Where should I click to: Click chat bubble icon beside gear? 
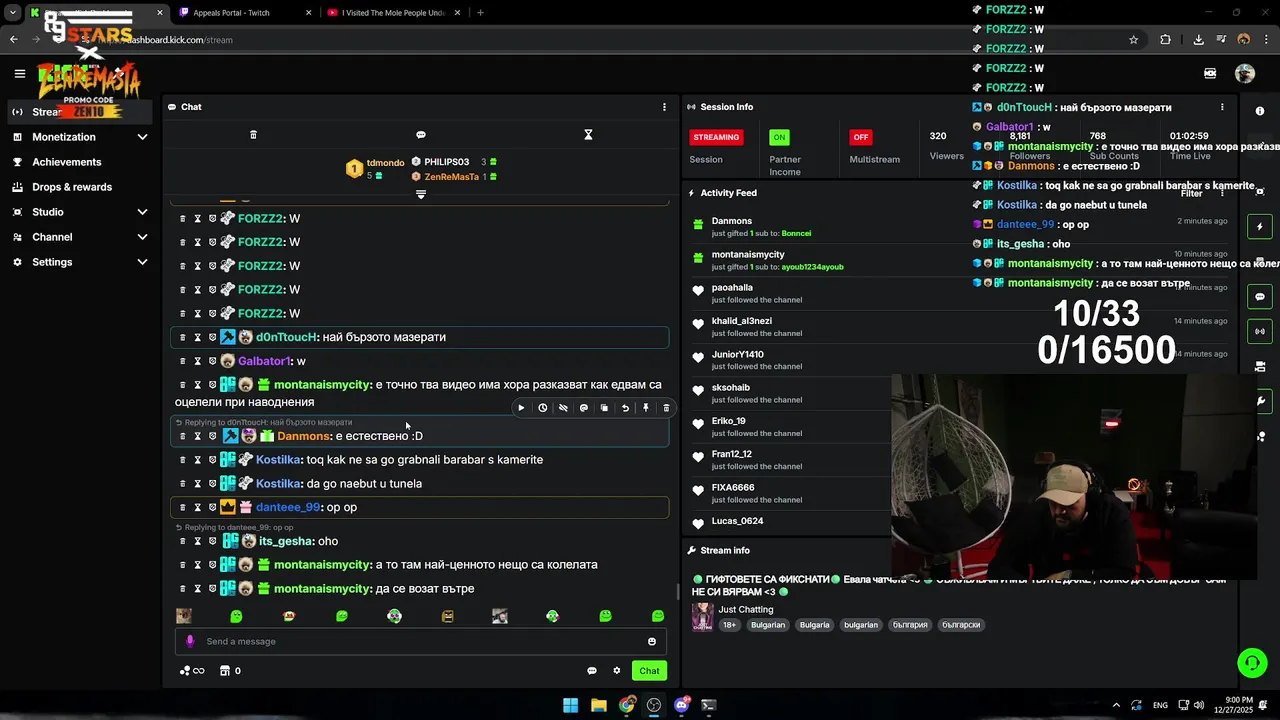pos(592,671)
